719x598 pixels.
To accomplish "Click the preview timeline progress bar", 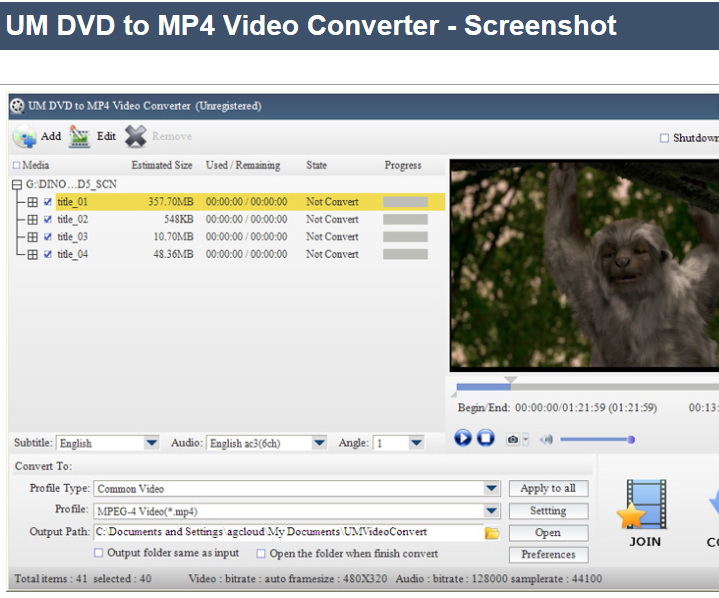I will pos(587,387).
